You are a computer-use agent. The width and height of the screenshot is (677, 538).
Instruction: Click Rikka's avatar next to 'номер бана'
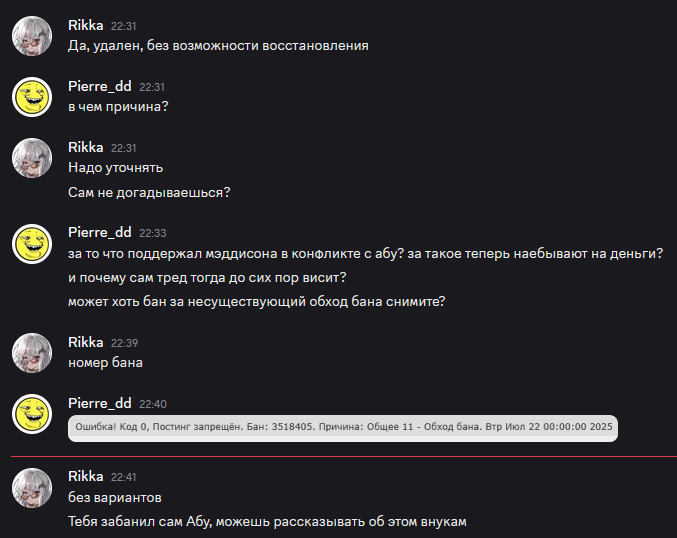click(32, 353)
